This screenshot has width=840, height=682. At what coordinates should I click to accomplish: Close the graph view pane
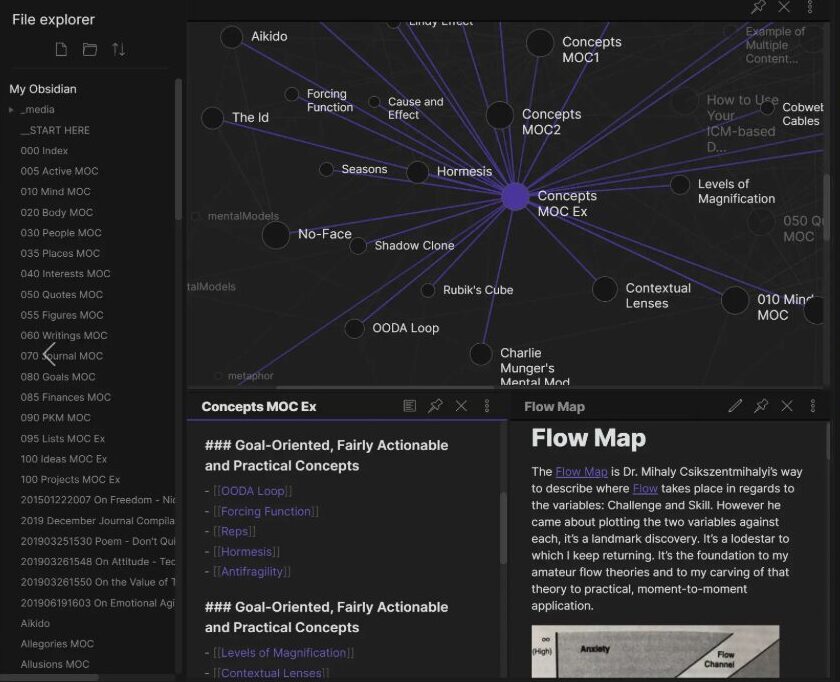point(784,7)
